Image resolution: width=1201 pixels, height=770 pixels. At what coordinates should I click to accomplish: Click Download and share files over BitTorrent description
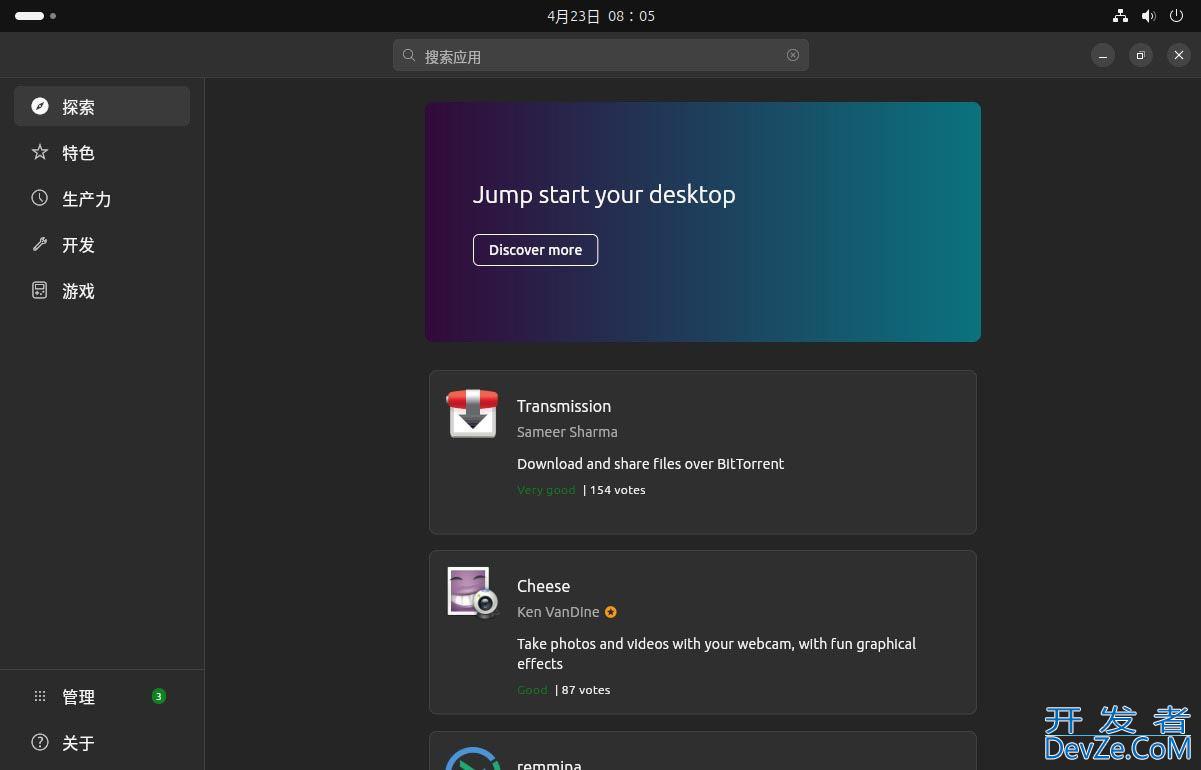pos(650,464)
